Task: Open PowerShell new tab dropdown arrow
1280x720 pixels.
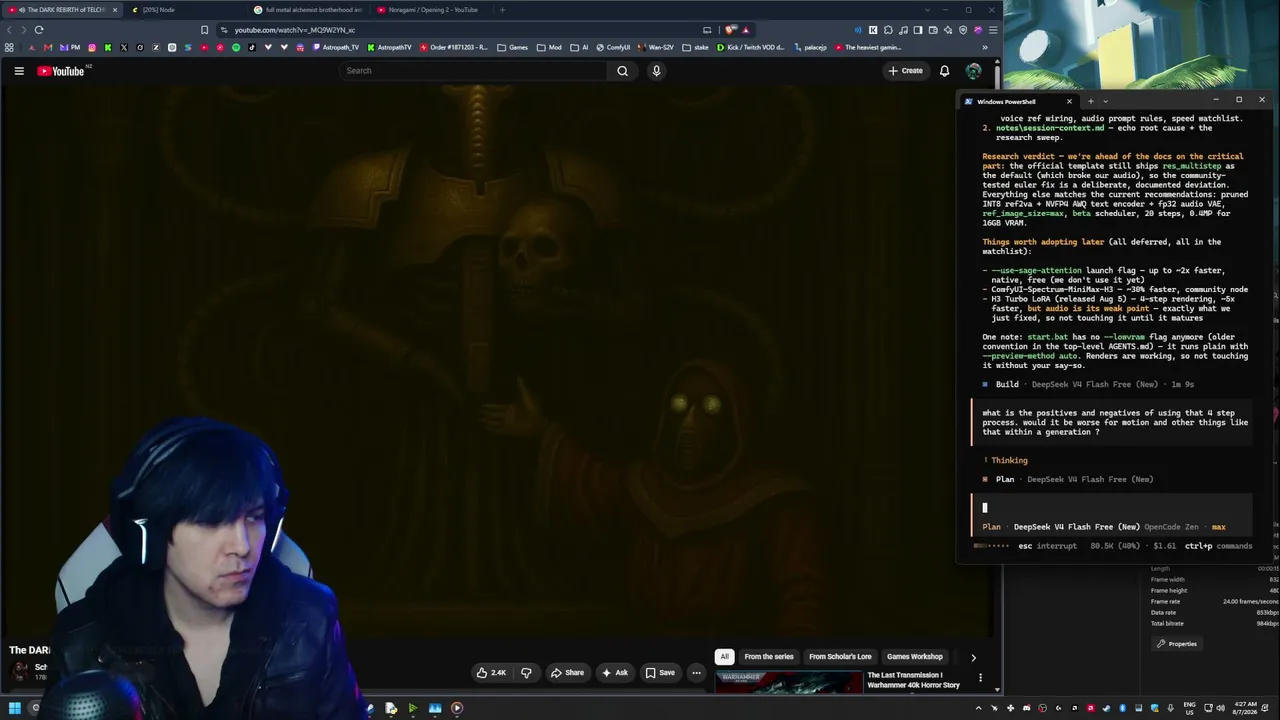Action: point(1104,101)
